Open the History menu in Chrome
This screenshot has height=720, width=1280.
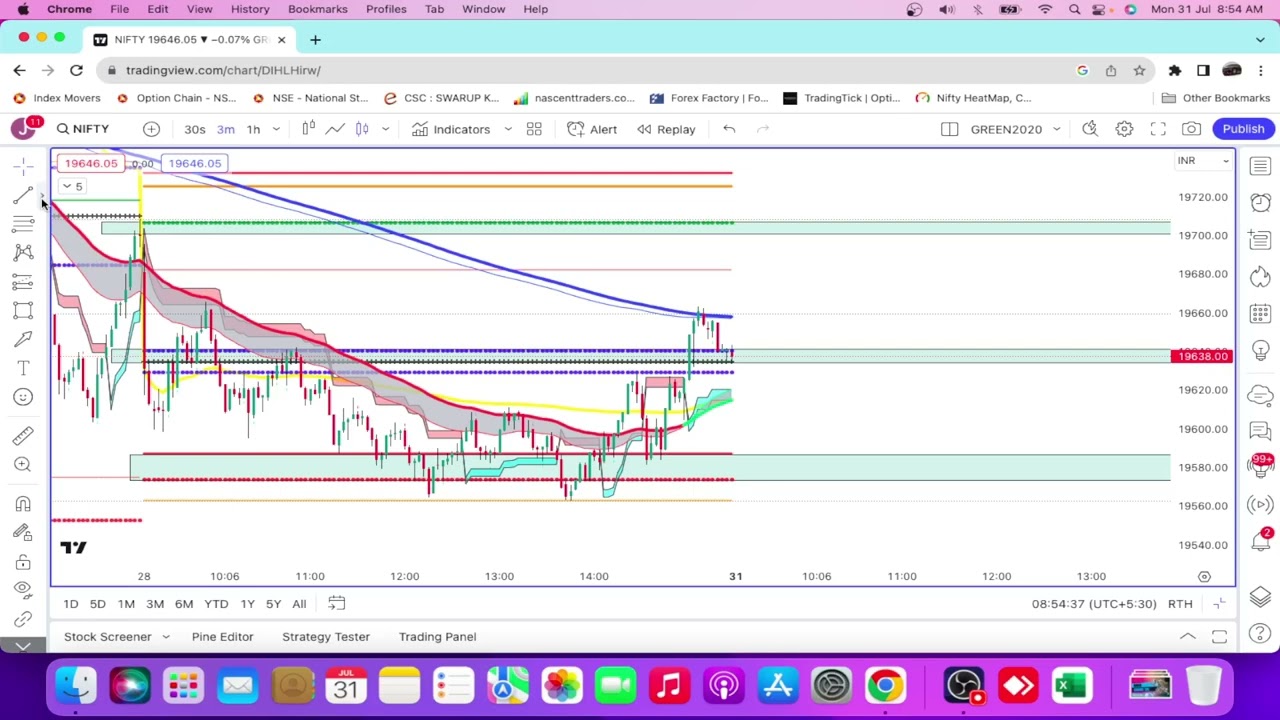(x=250, y=9)
